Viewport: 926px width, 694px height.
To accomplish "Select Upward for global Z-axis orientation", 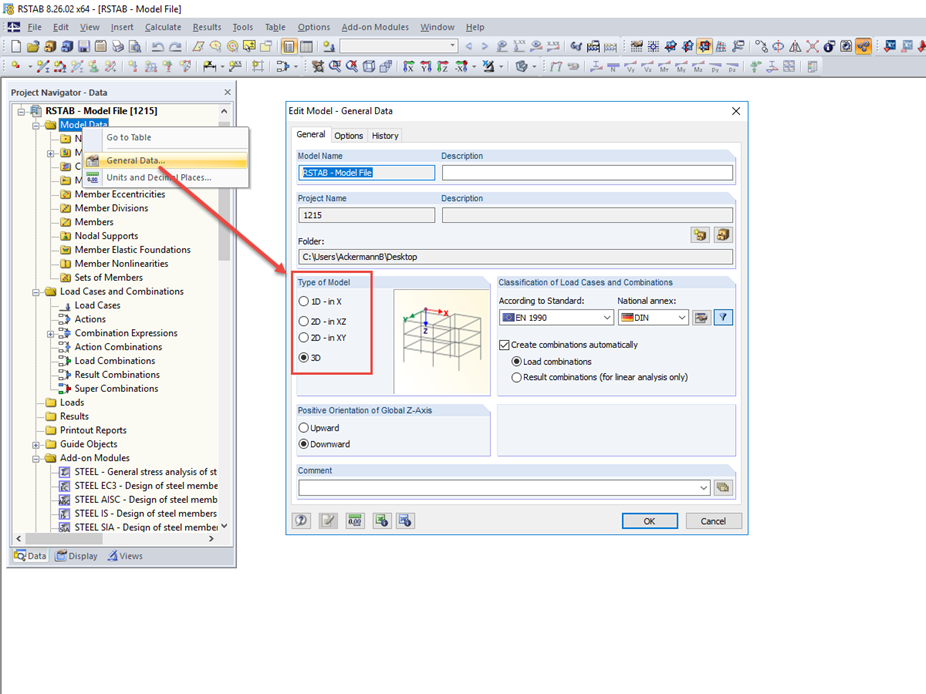I will click(x=303, y=427).
